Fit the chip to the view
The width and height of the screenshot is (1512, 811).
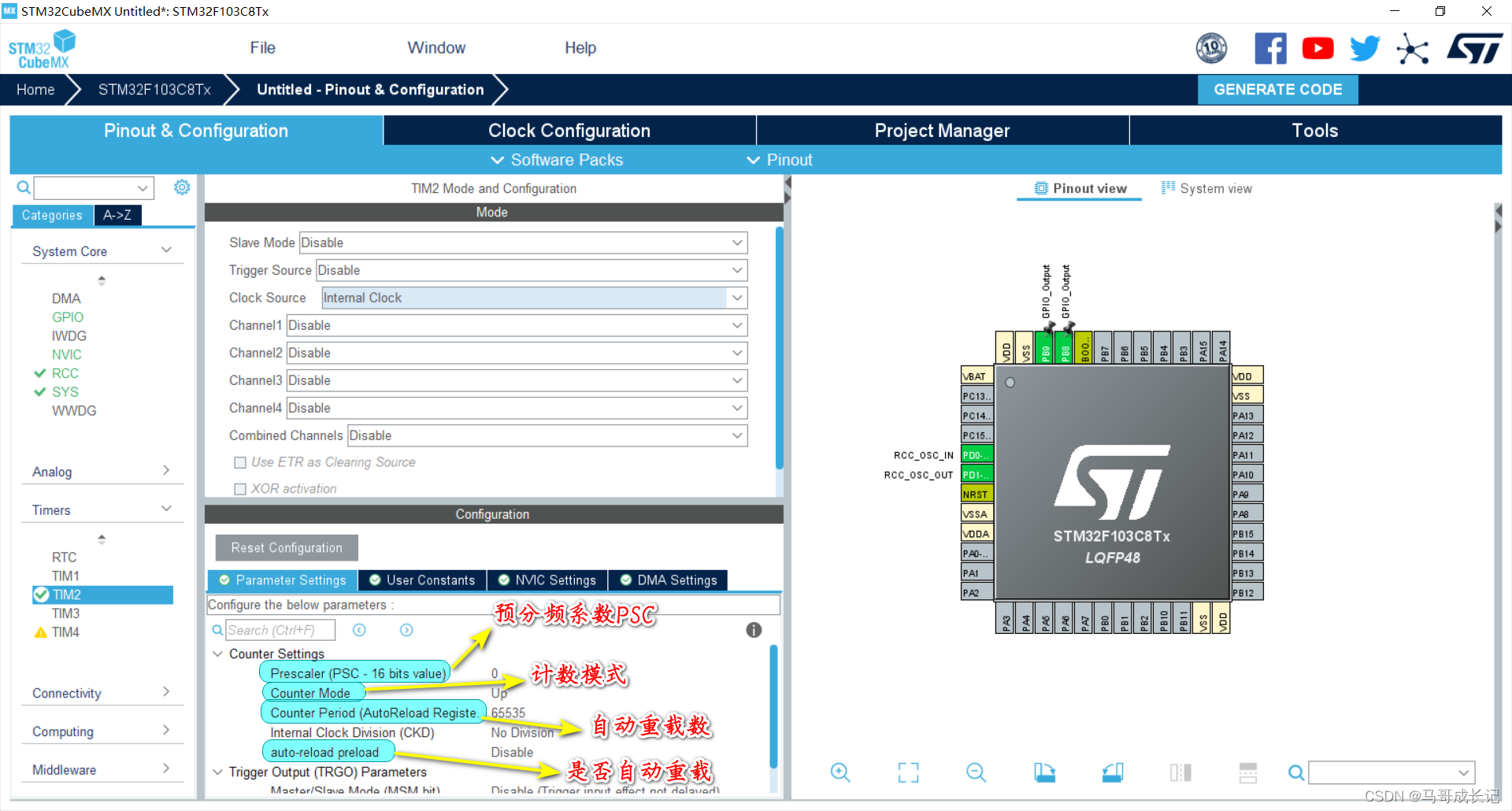coord(908,772)
